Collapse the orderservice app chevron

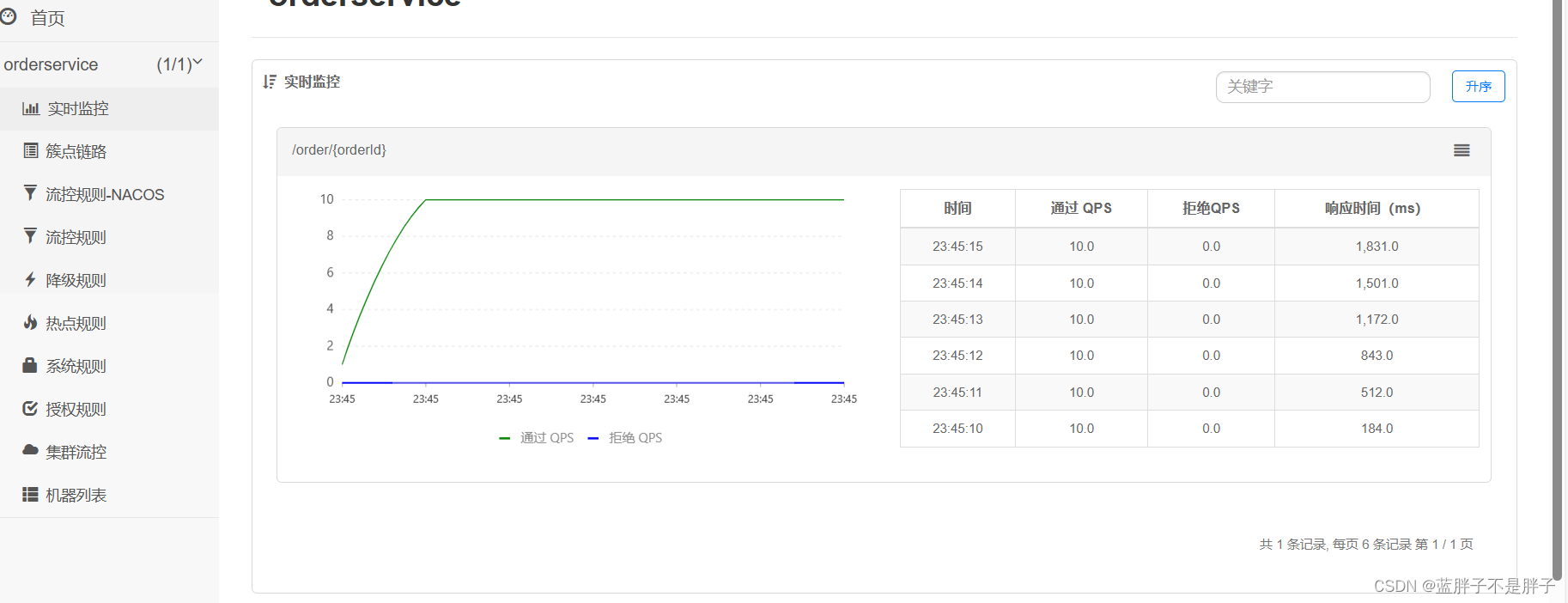(198, 62)
